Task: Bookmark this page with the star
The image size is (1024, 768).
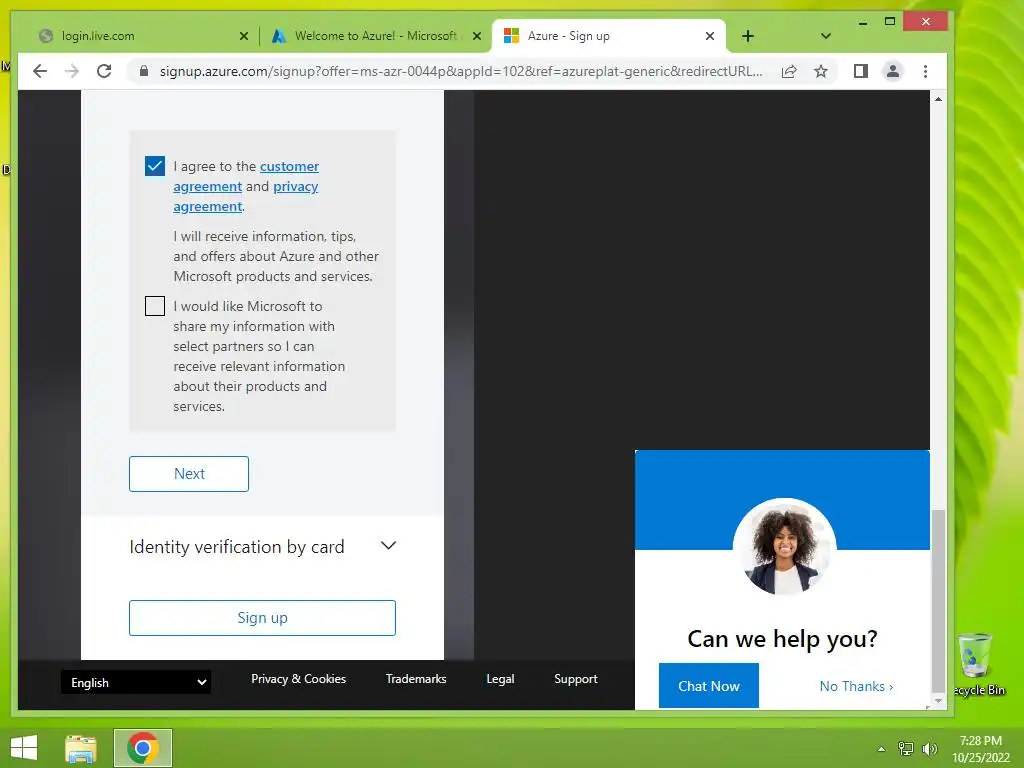Action: pyautogui.click(x=821, y=71)
